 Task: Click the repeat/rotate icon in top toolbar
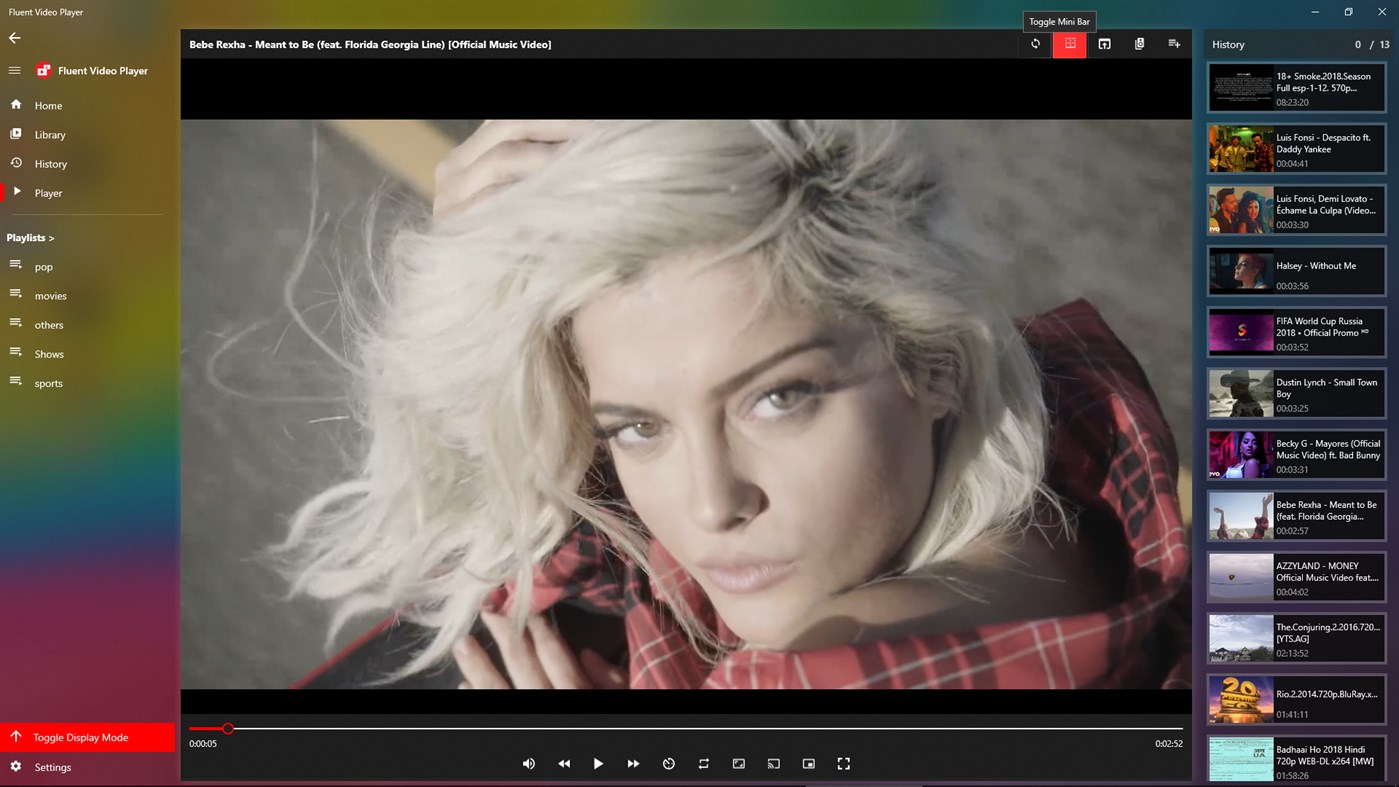[x=1035, y=44]
